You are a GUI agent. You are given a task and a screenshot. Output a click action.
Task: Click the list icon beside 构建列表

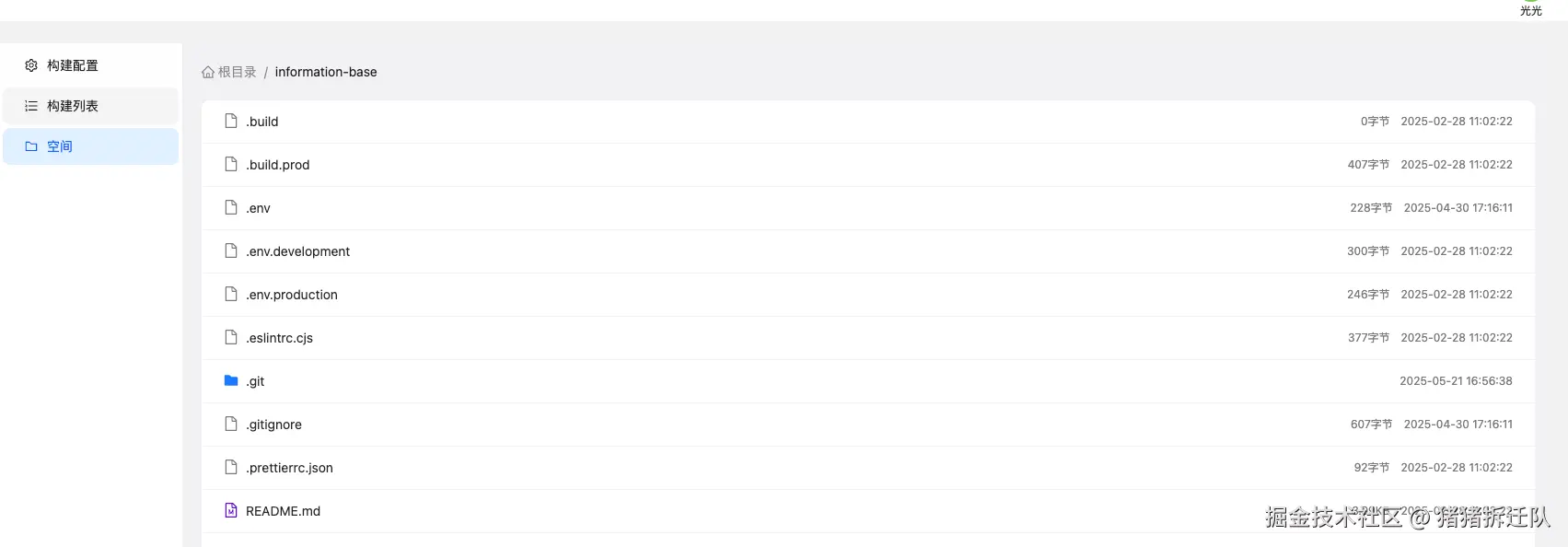click(31, 106)
